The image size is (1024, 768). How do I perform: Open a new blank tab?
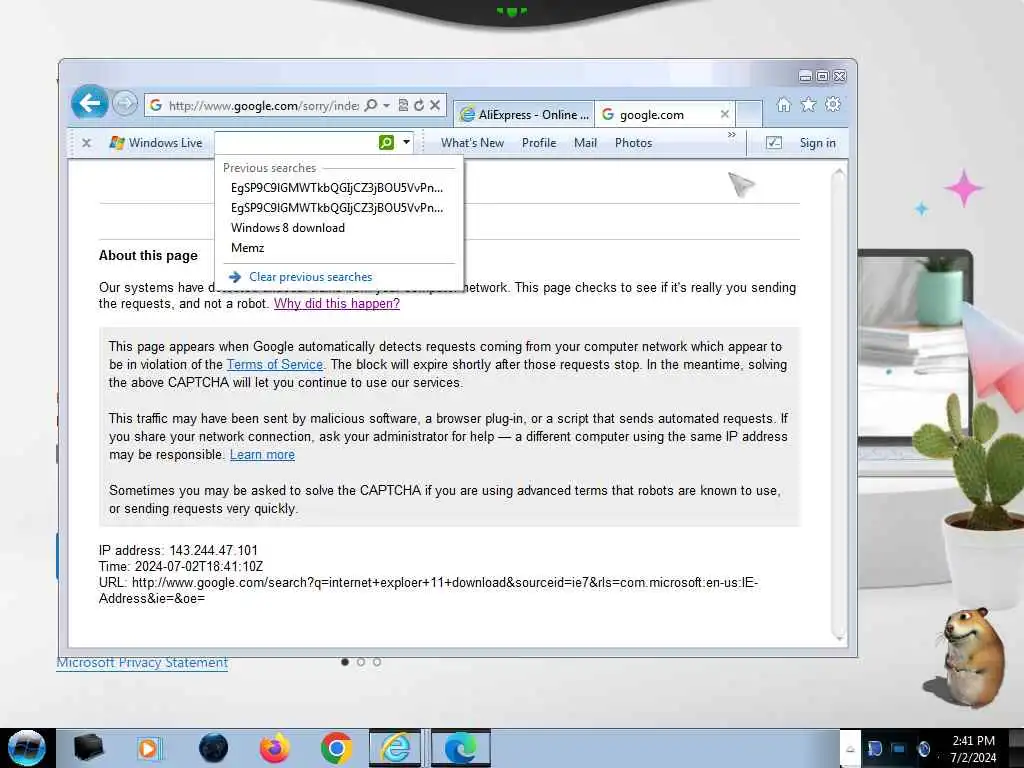click(749, 114)
